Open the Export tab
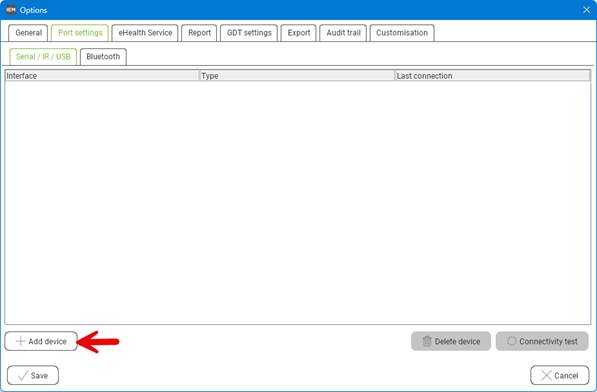 (x=298, y=33)
